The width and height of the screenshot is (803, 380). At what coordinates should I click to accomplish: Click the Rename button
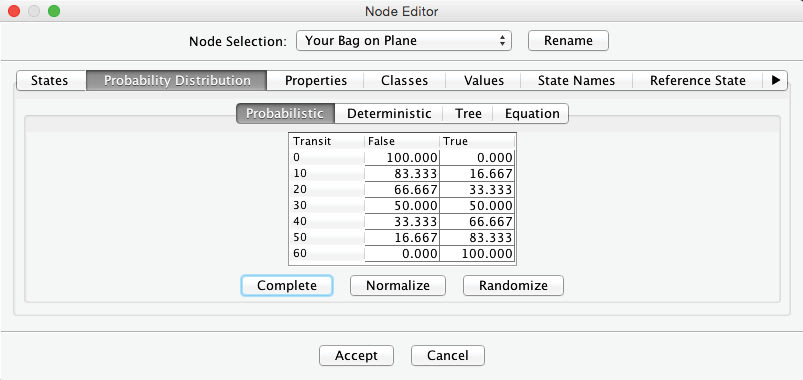point(568,40)
